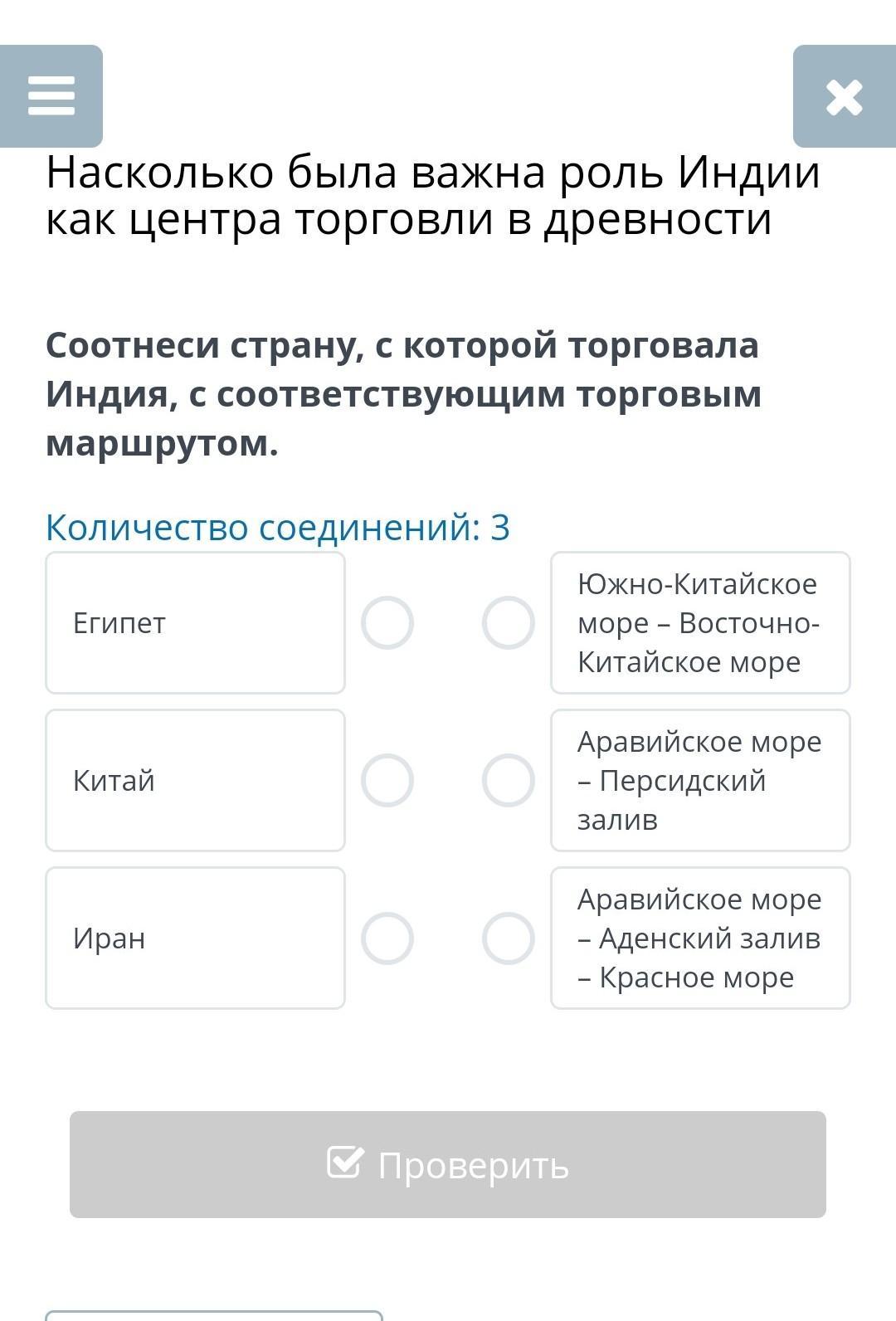The image size is (896, 1321).
Task: Click the lesson title about India's trade role
Action: (433, 196)
